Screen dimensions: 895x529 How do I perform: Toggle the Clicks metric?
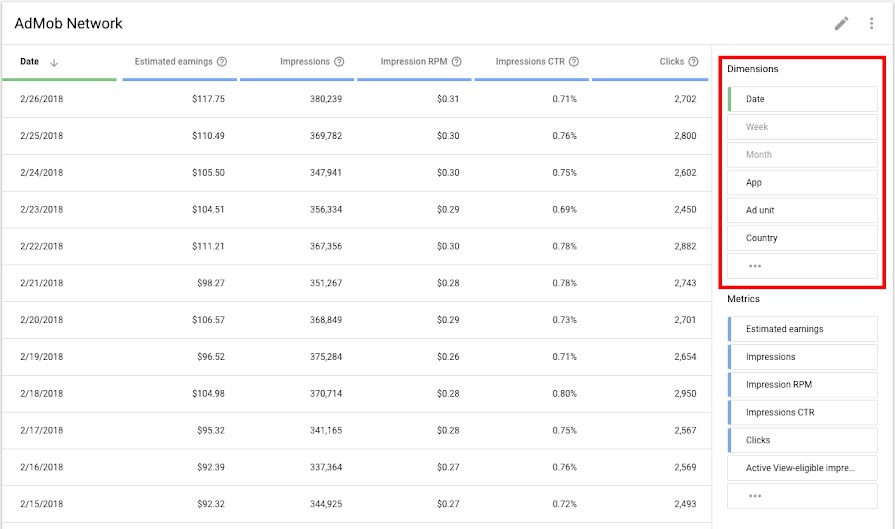(x=802, y=440)
